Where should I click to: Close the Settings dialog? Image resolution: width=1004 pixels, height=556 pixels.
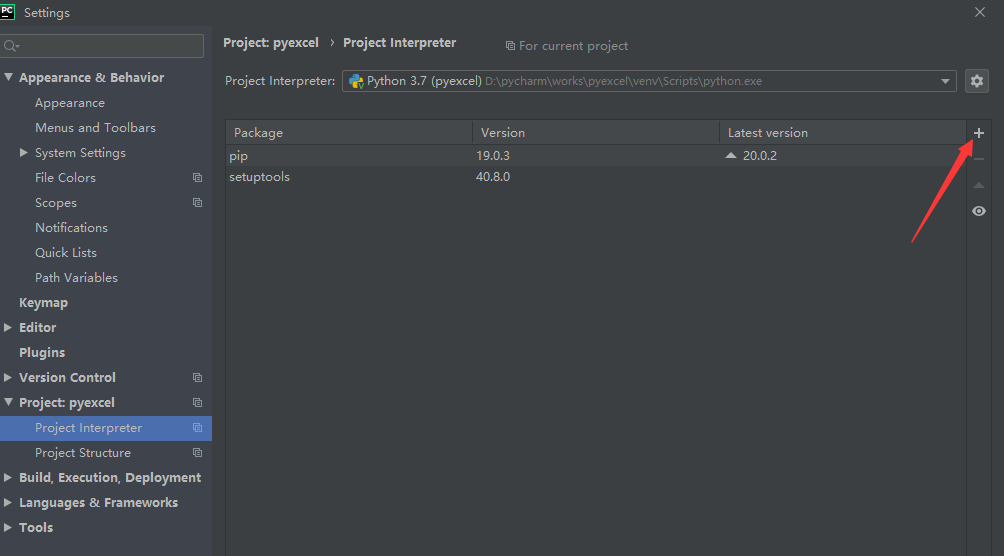pos(980,12)
